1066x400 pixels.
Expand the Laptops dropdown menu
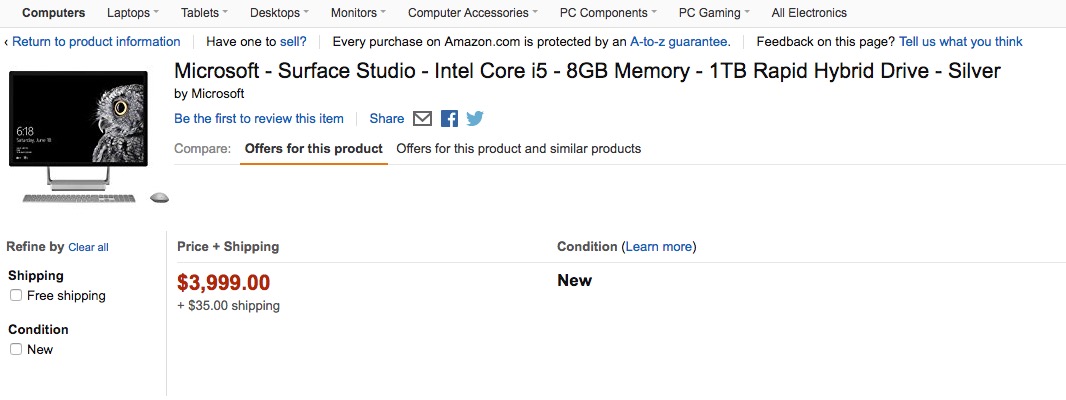133,13
